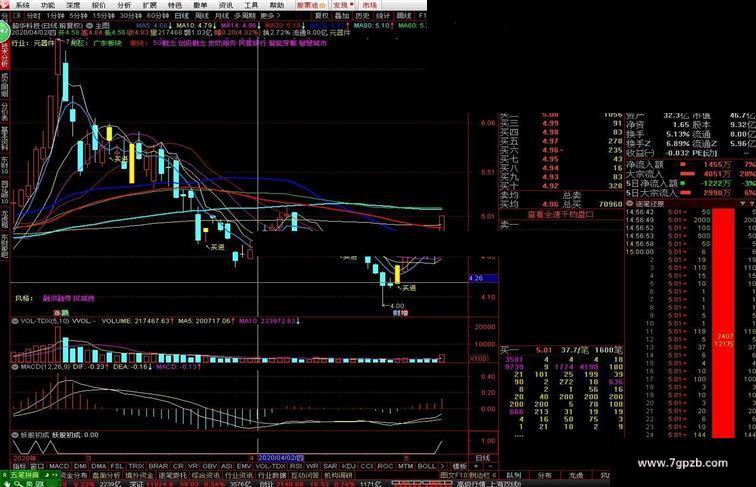Viewport: 756px width, 487px height.
Task: Click the plus zoom-in button beside 模板
Action: [x=476, y=467]
